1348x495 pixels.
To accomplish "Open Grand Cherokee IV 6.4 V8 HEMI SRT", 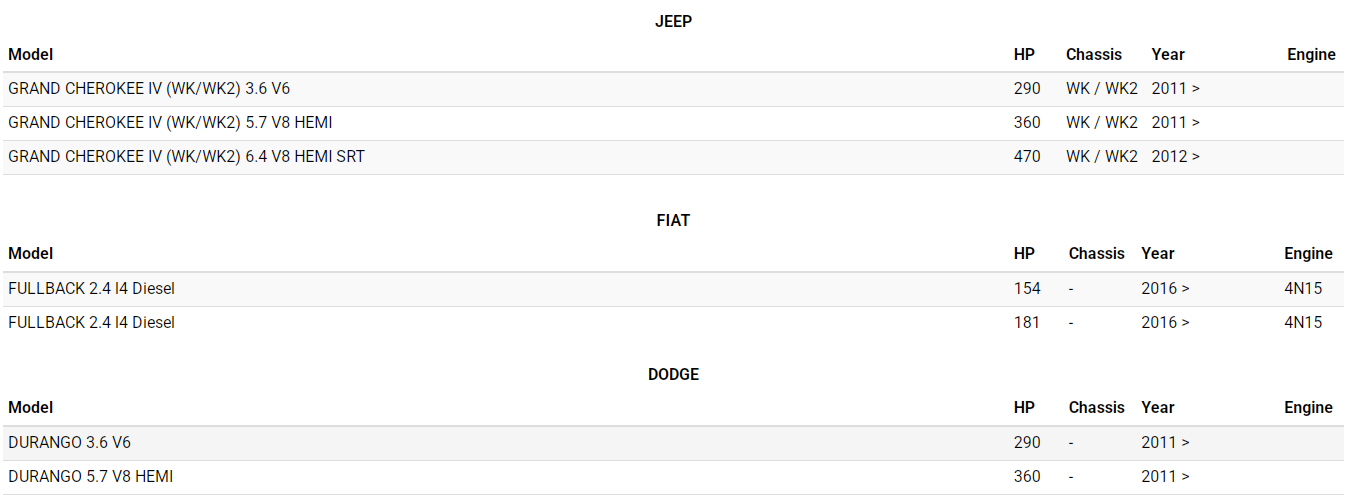I will point(186,156).
